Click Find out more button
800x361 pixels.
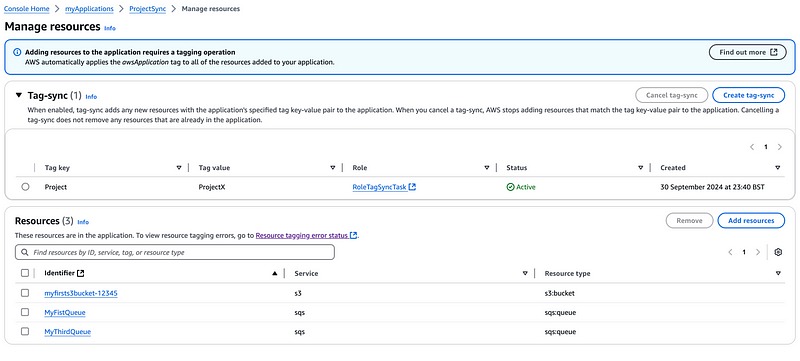point(748,52)
